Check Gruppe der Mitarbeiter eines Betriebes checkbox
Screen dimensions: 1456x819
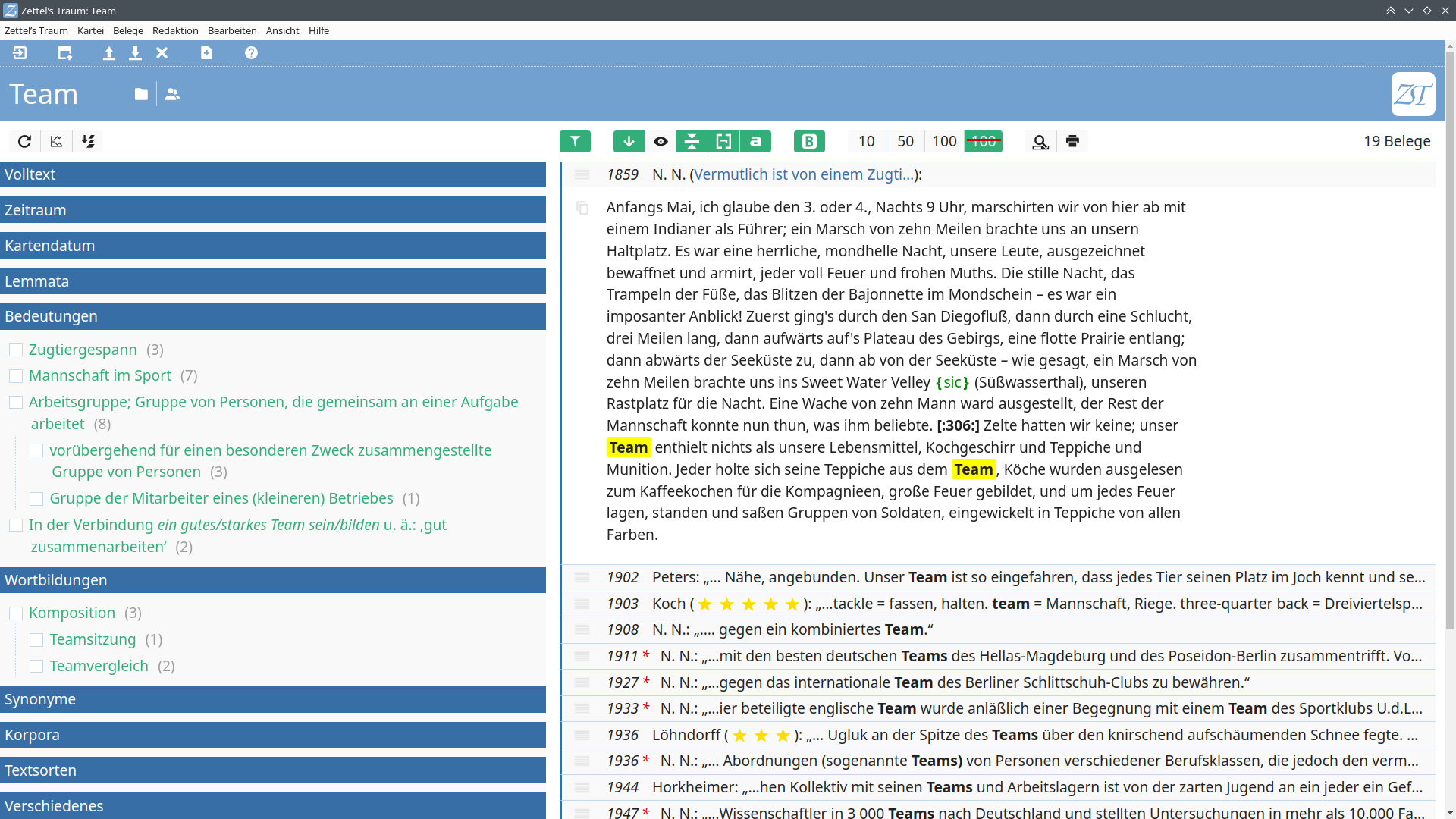click(x=36, y=498)
